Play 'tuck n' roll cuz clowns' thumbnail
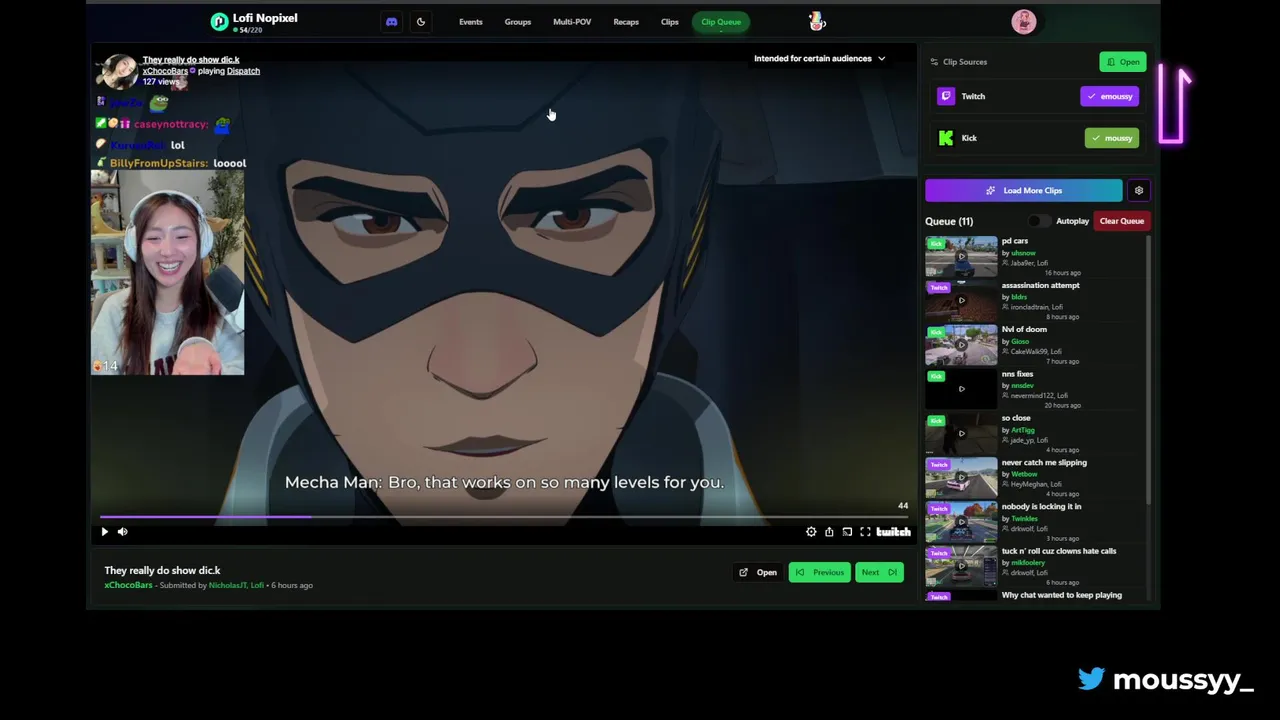 [x=961, y=566]
